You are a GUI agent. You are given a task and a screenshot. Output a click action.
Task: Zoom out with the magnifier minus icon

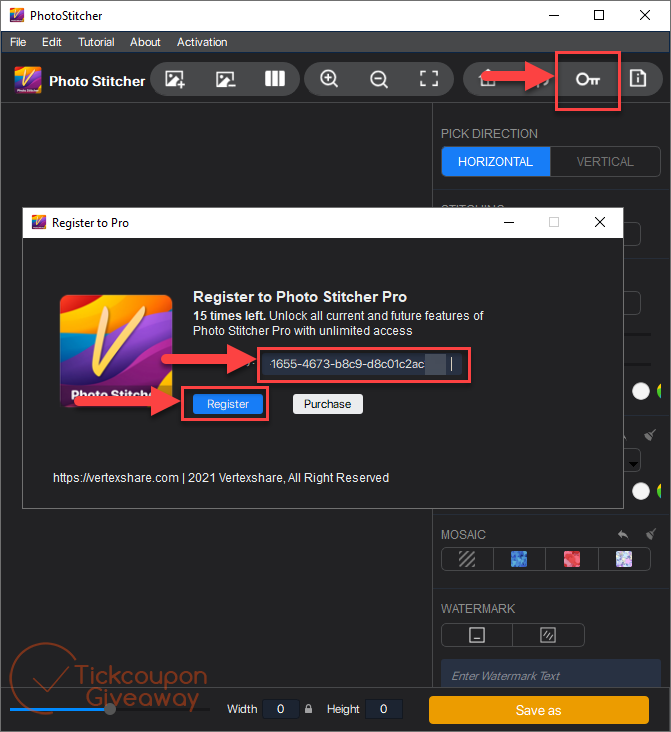379,79
